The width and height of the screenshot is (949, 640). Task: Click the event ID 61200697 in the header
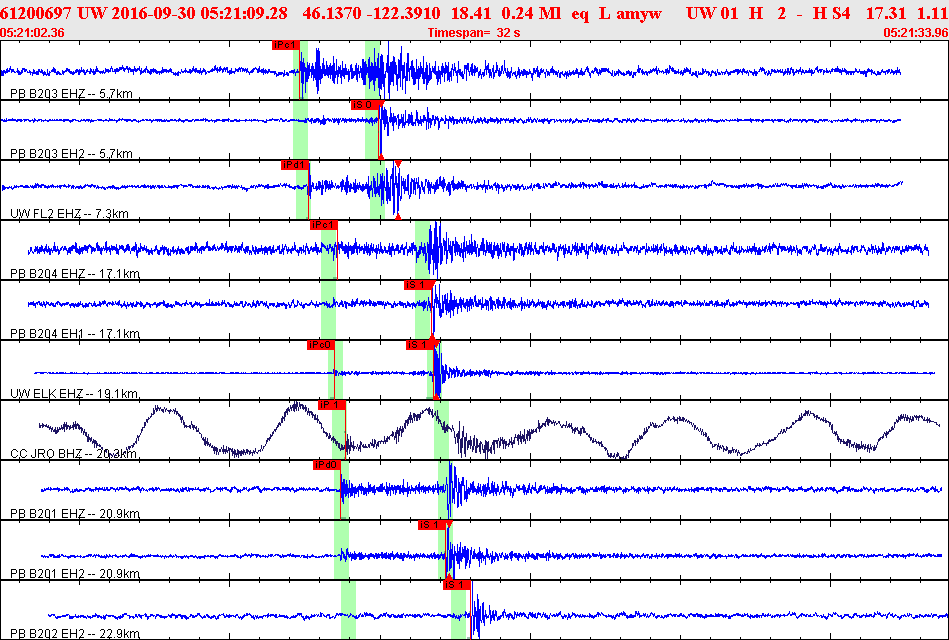[36, 13]
